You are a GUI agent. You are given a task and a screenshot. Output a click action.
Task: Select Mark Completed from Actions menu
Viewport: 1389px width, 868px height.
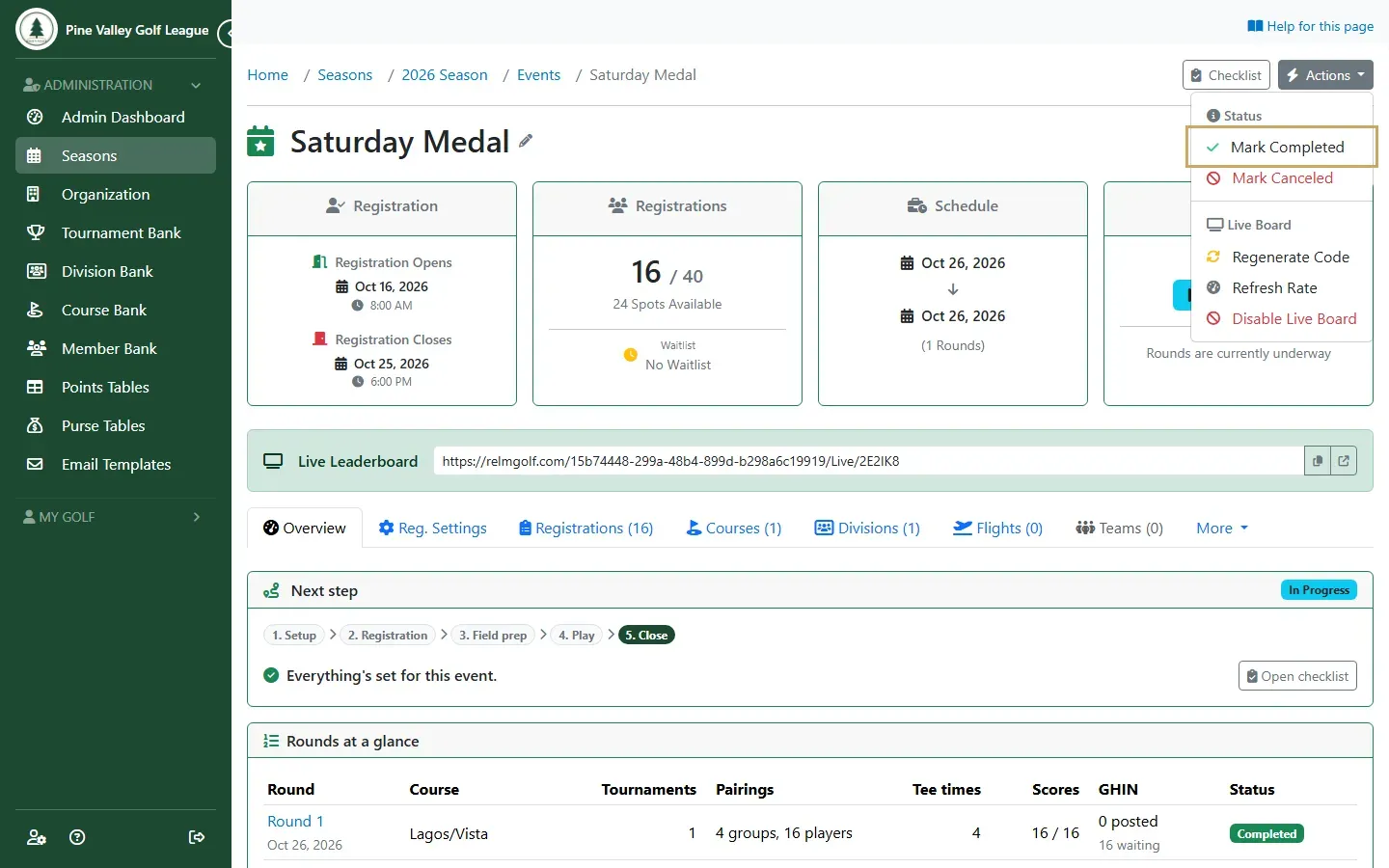[1282, 148]
